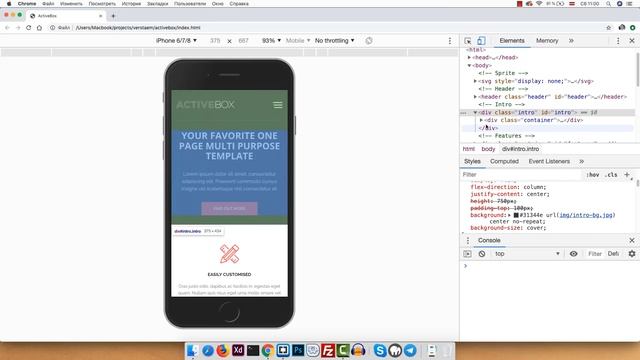This screenshot has width=640, height=360.
Task: Open the Computed tab
Action: point(504,161)
